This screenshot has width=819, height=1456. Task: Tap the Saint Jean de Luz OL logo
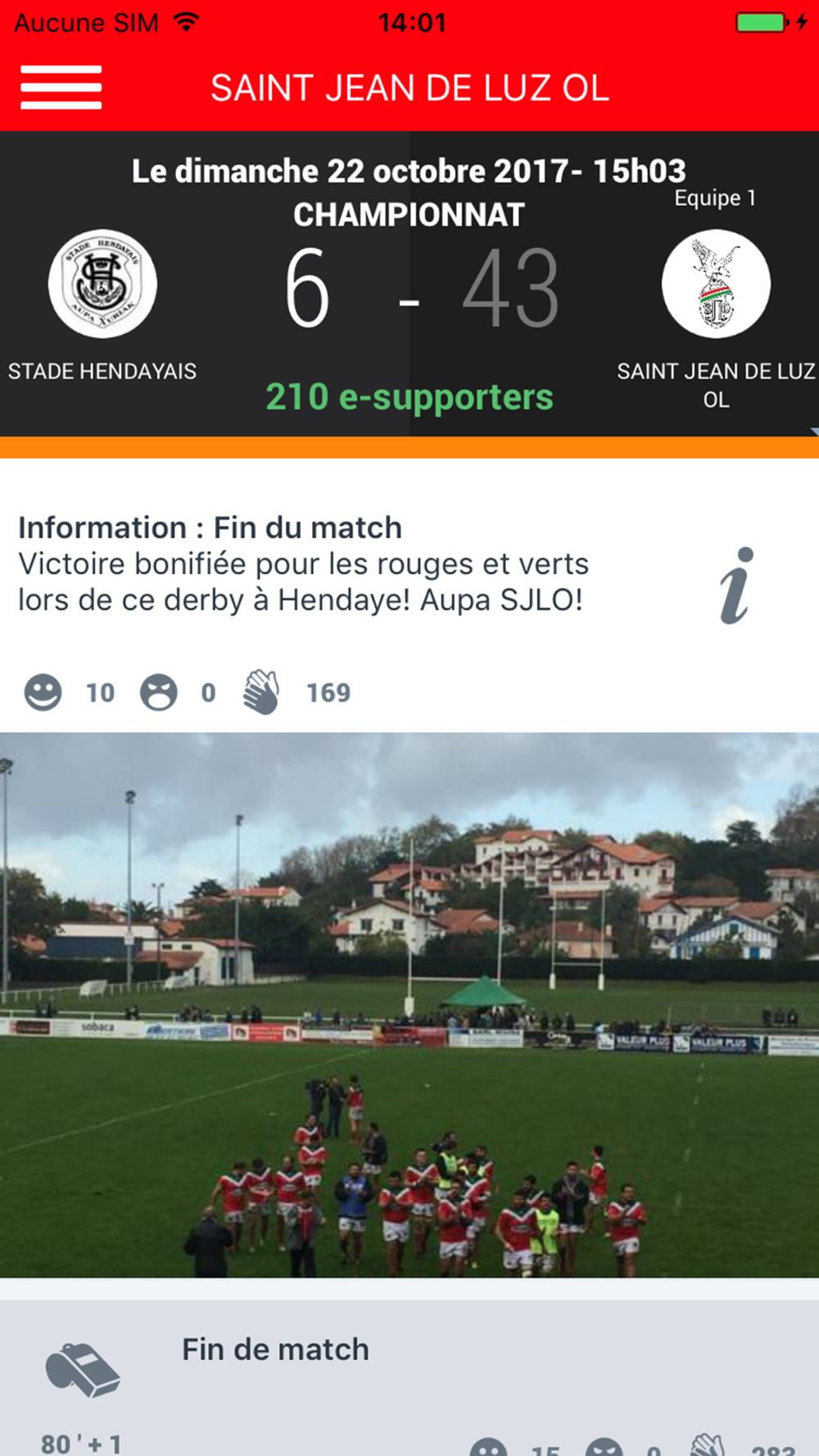(716, 283)
